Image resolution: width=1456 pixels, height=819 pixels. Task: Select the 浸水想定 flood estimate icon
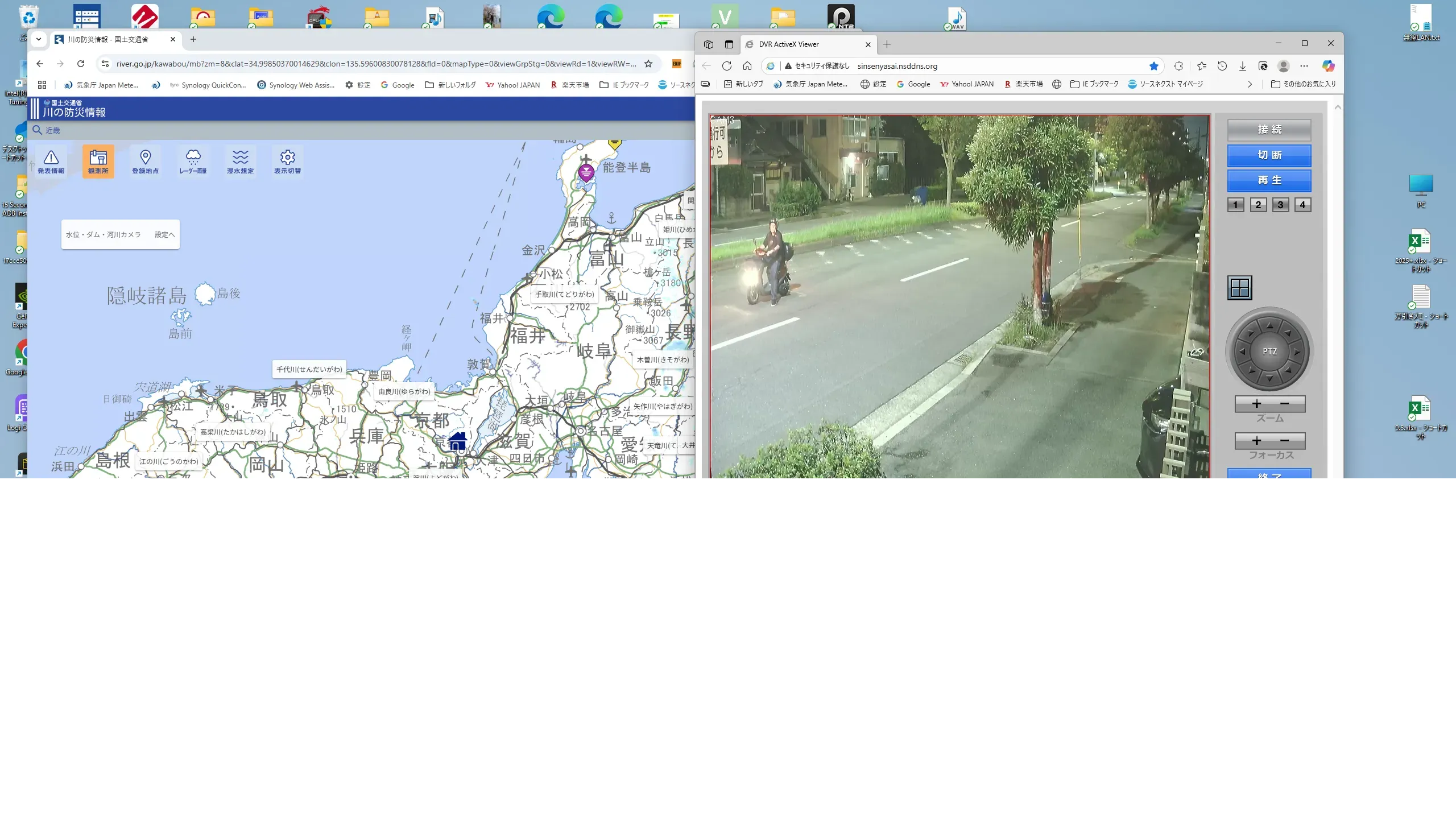coord(240,161)
